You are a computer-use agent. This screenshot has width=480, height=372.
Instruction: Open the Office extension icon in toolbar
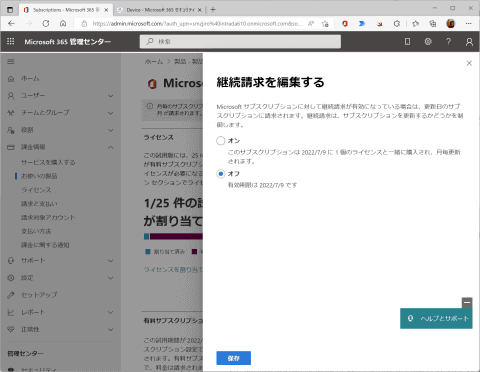[345, 23]
